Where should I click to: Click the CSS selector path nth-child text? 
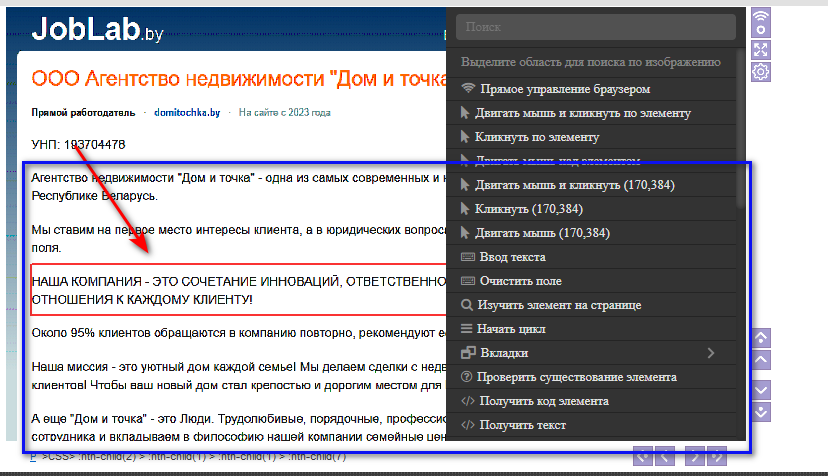(x=194, y=457)
